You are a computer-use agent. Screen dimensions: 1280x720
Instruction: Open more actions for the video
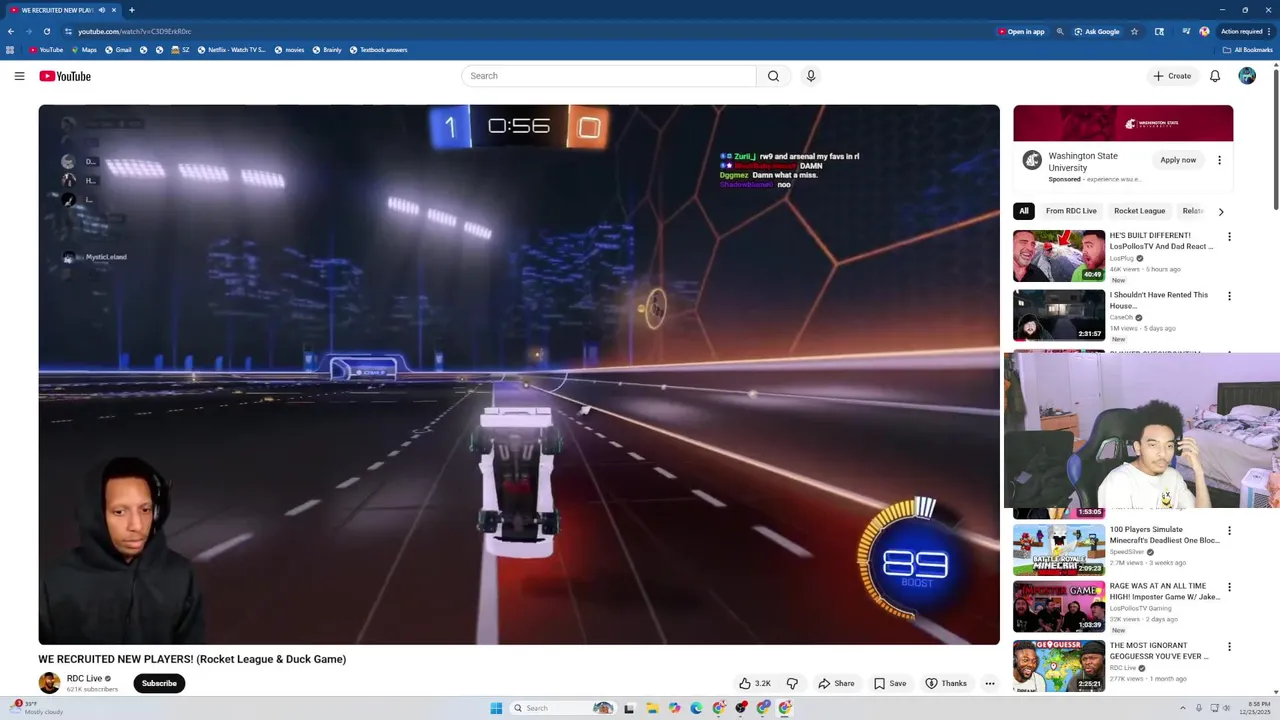click(x=990, y=683)
